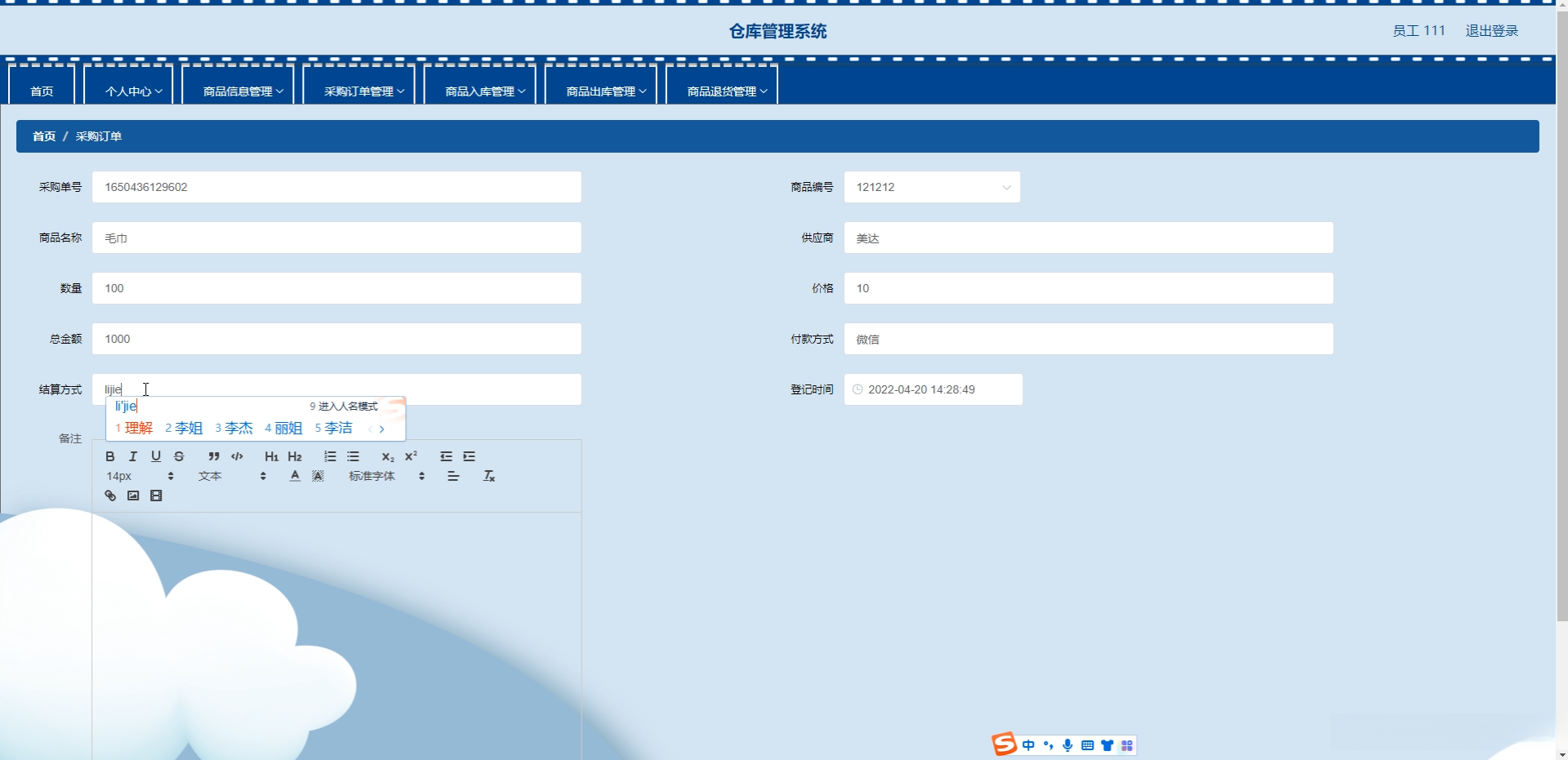The image size is (1568, 760).
Task: Click the 付款方式 input field
Action: [1089, 339]
